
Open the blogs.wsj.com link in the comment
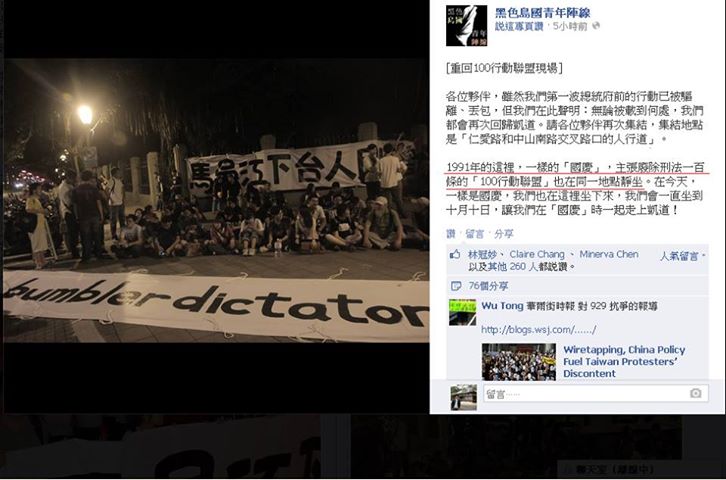538,330
